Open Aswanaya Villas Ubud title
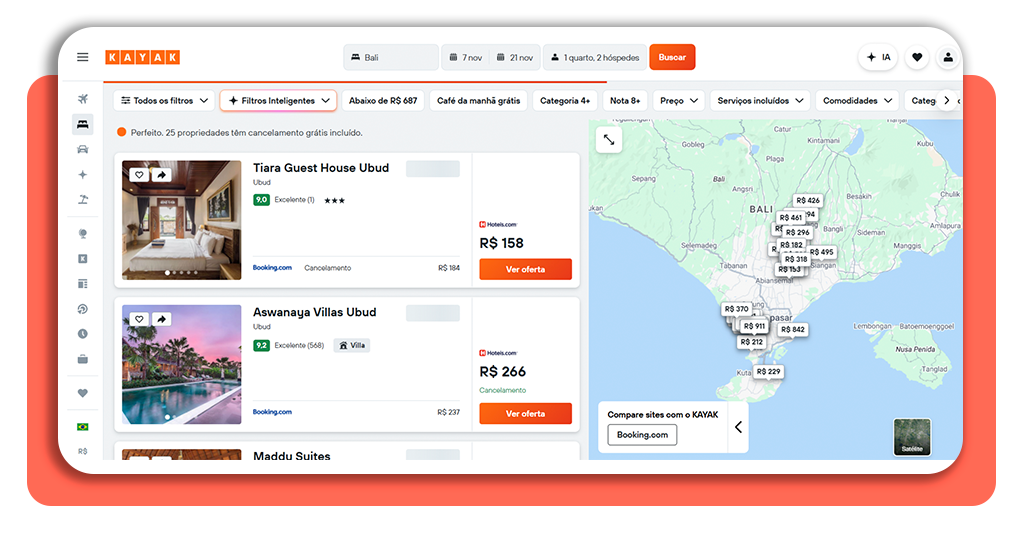1024x536 pixels. point(315,312)
